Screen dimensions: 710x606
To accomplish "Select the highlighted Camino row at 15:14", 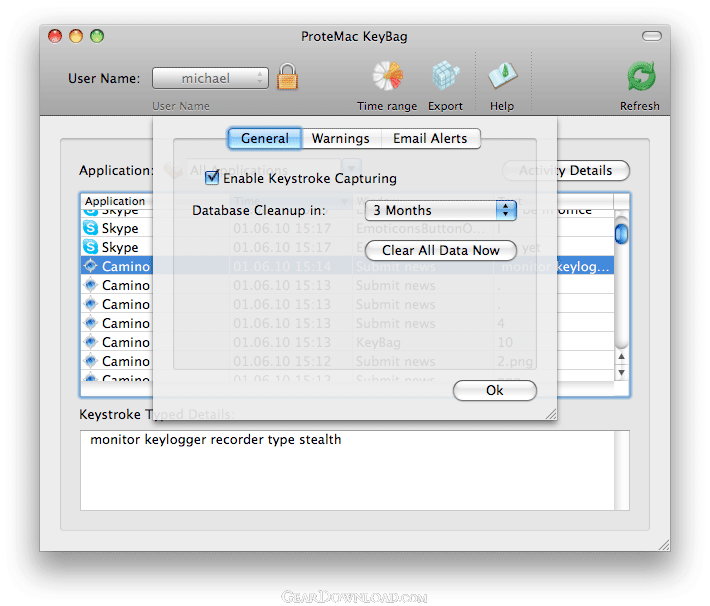I will (347, 266).
